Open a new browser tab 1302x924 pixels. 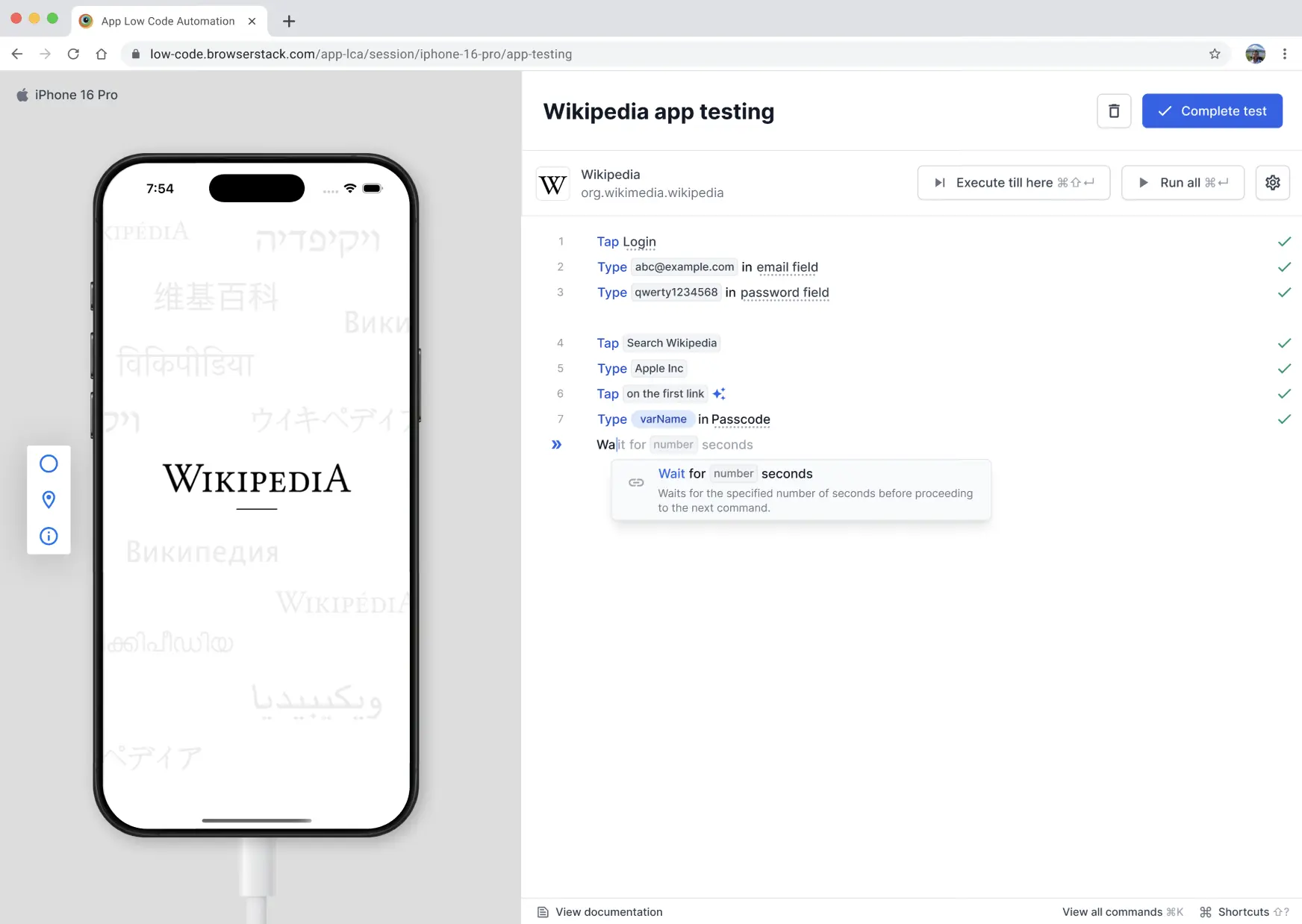pos(289,21)
